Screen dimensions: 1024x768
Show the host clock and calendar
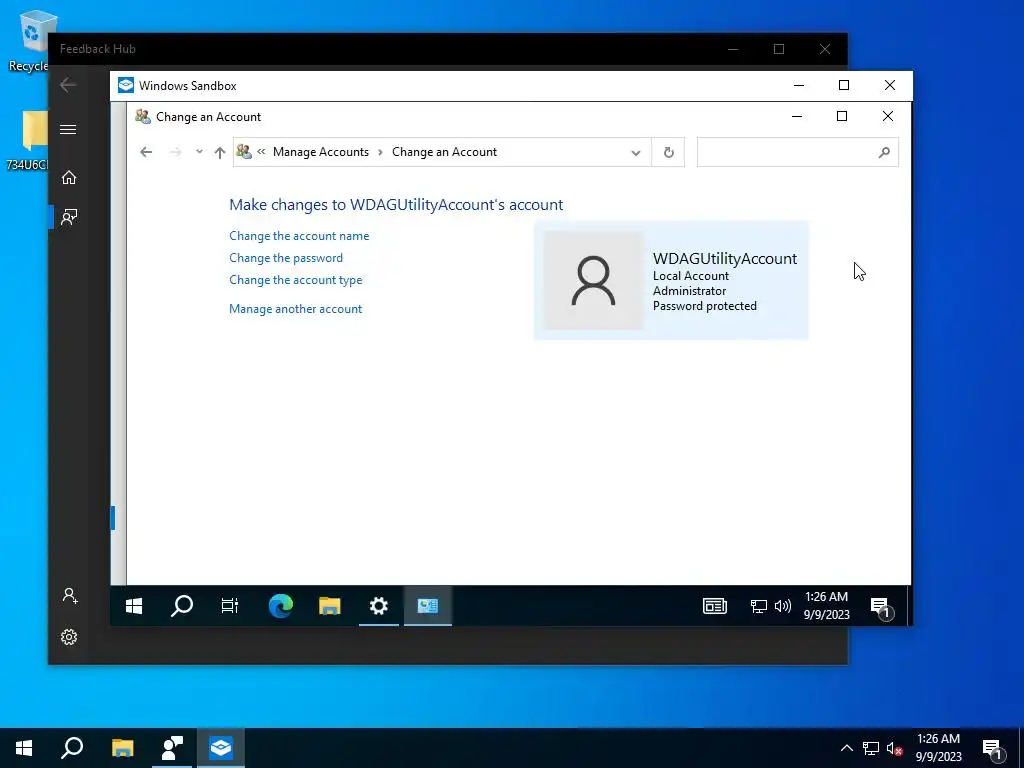[938, 748]
